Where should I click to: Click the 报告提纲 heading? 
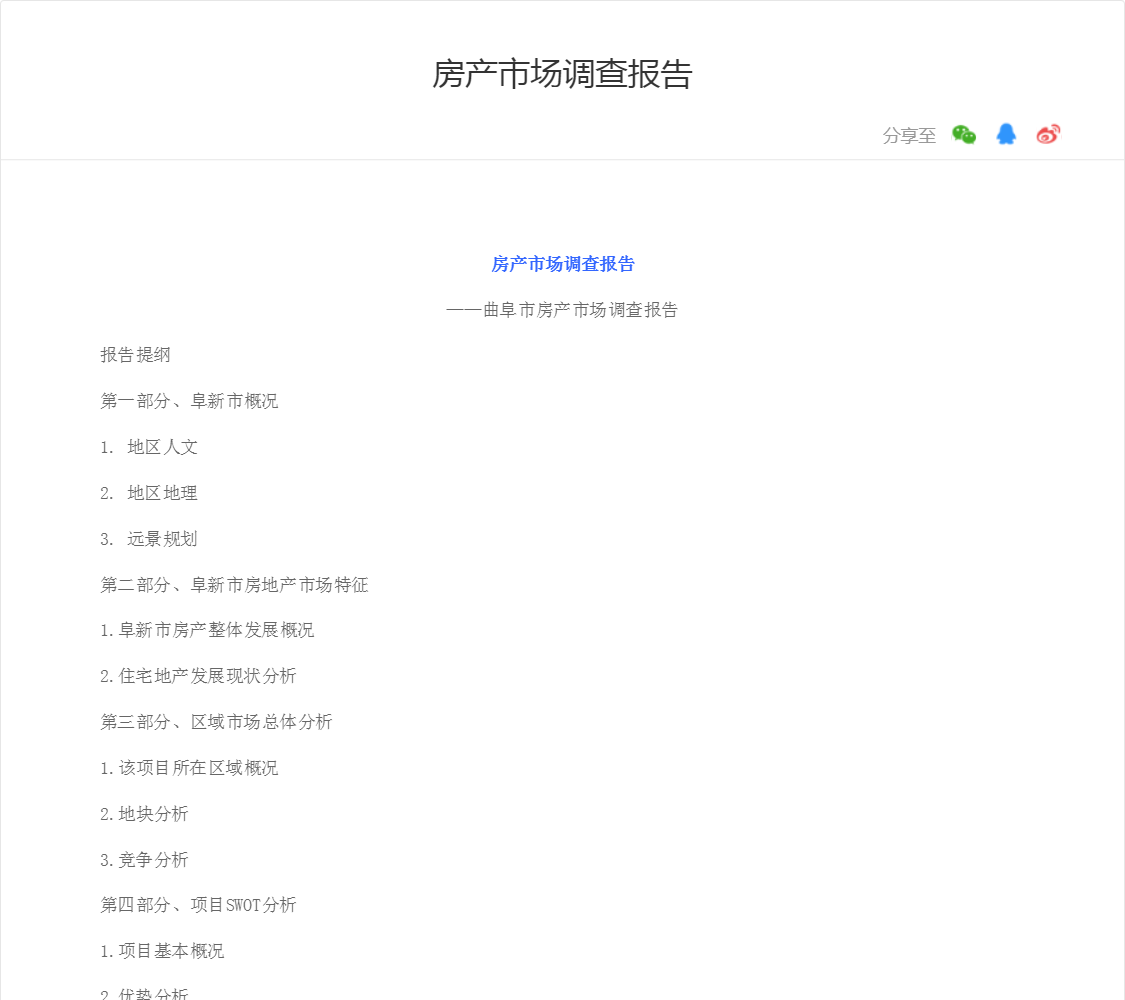tap(136, 355)
